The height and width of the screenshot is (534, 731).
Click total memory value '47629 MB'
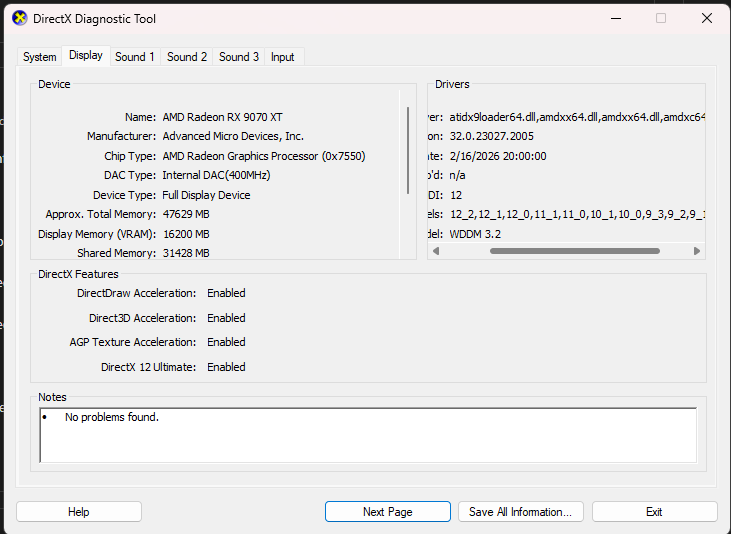pos(186,214)
